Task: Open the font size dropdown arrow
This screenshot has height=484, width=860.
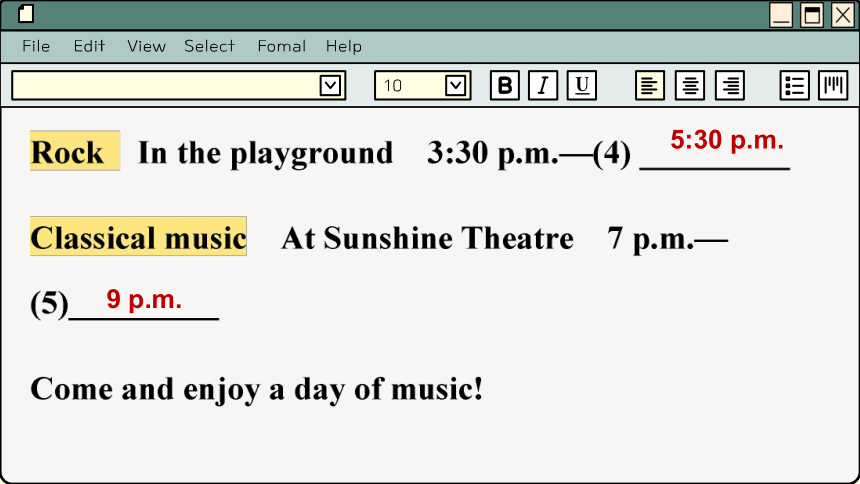Action: (x=455, y=86)
